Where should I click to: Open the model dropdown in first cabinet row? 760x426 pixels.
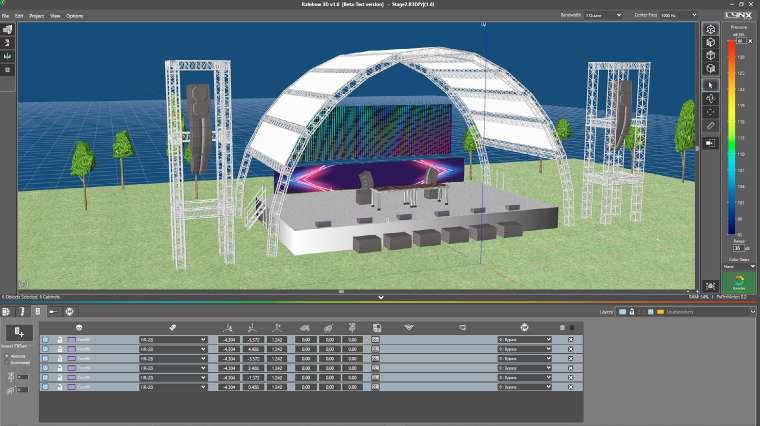[x=173, y=340]
